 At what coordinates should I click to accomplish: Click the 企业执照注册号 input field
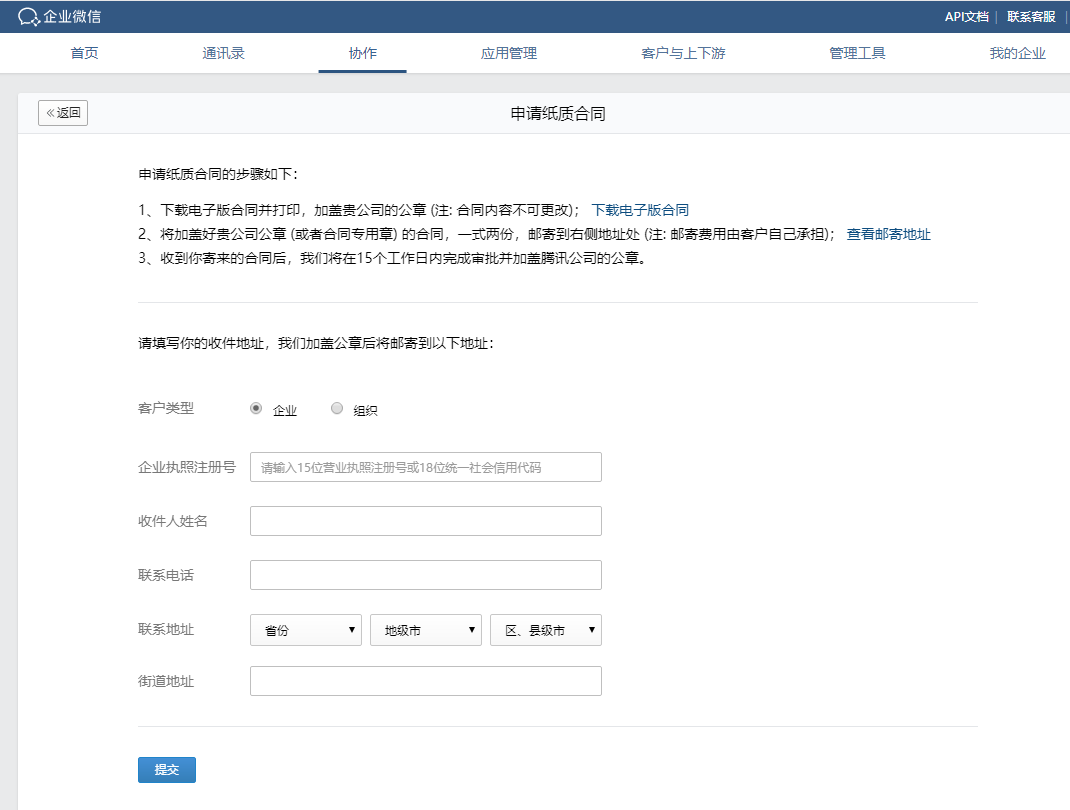pyautogui.click(x=426, y=467)
